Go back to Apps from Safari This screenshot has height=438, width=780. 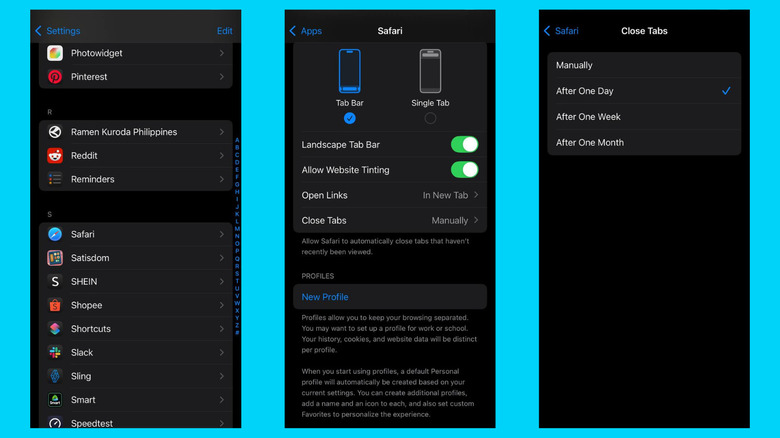point(306,31)
